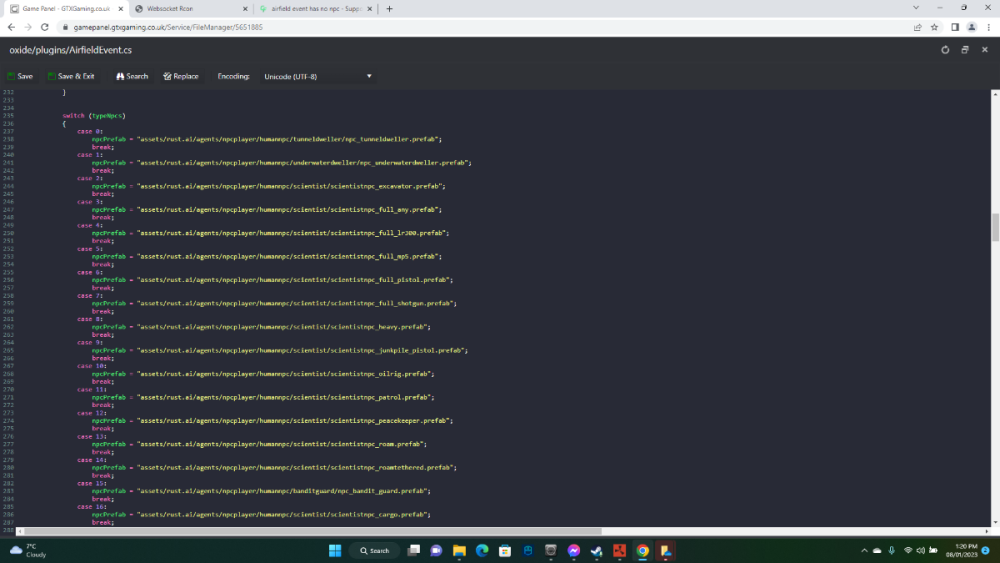Go back in browser history
Screen dimensions: 1000x563
click(x=11, y=27)
